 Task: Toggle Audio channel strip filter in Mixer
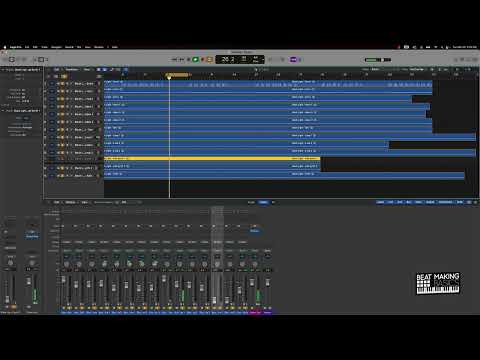380,202
